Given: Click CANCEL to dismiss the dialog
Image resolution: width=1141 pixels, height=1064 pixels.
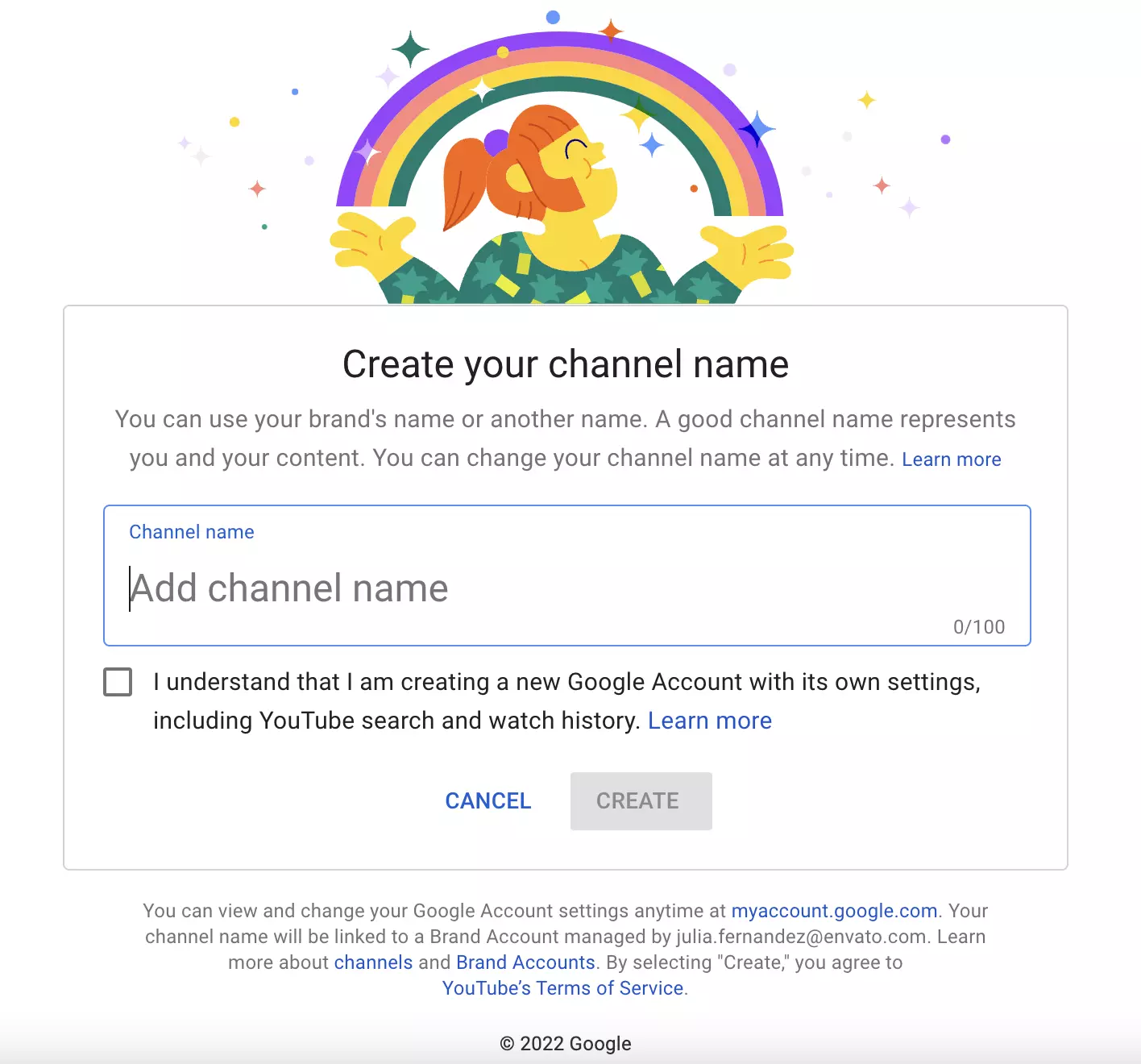Looking at the screenshot, I should tap(488, 800).
